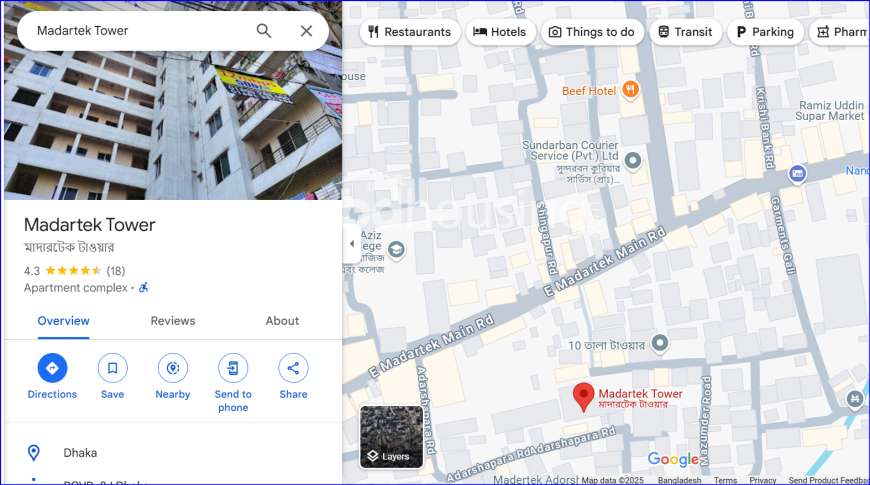
Task: Open the Layers map type switcher
Action: coord(391,437)
